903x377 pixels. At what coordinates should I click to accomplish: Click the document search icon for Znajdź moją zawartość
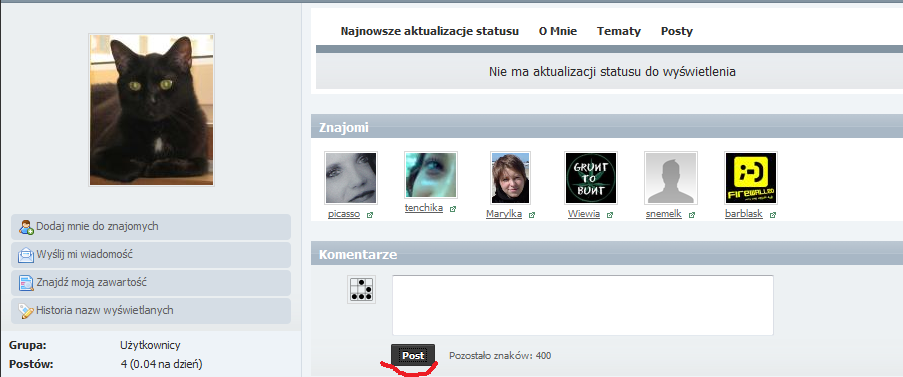tap(26, 283)
